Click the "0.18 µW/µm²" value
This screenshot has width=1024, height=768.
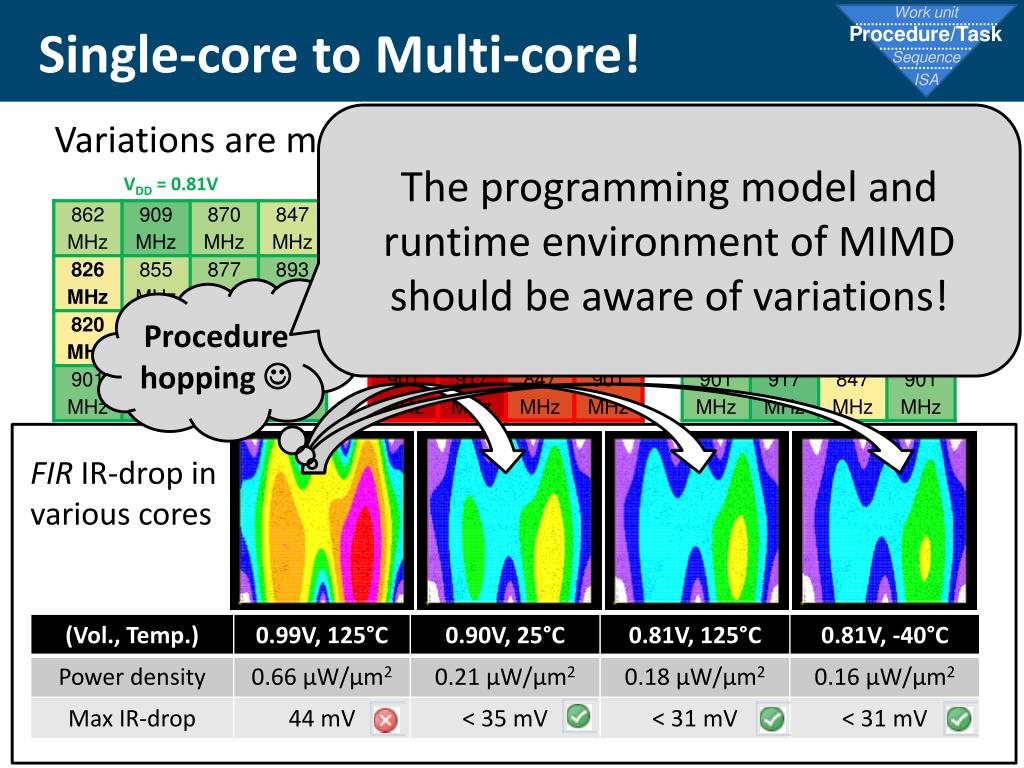[x=695, y=677]
